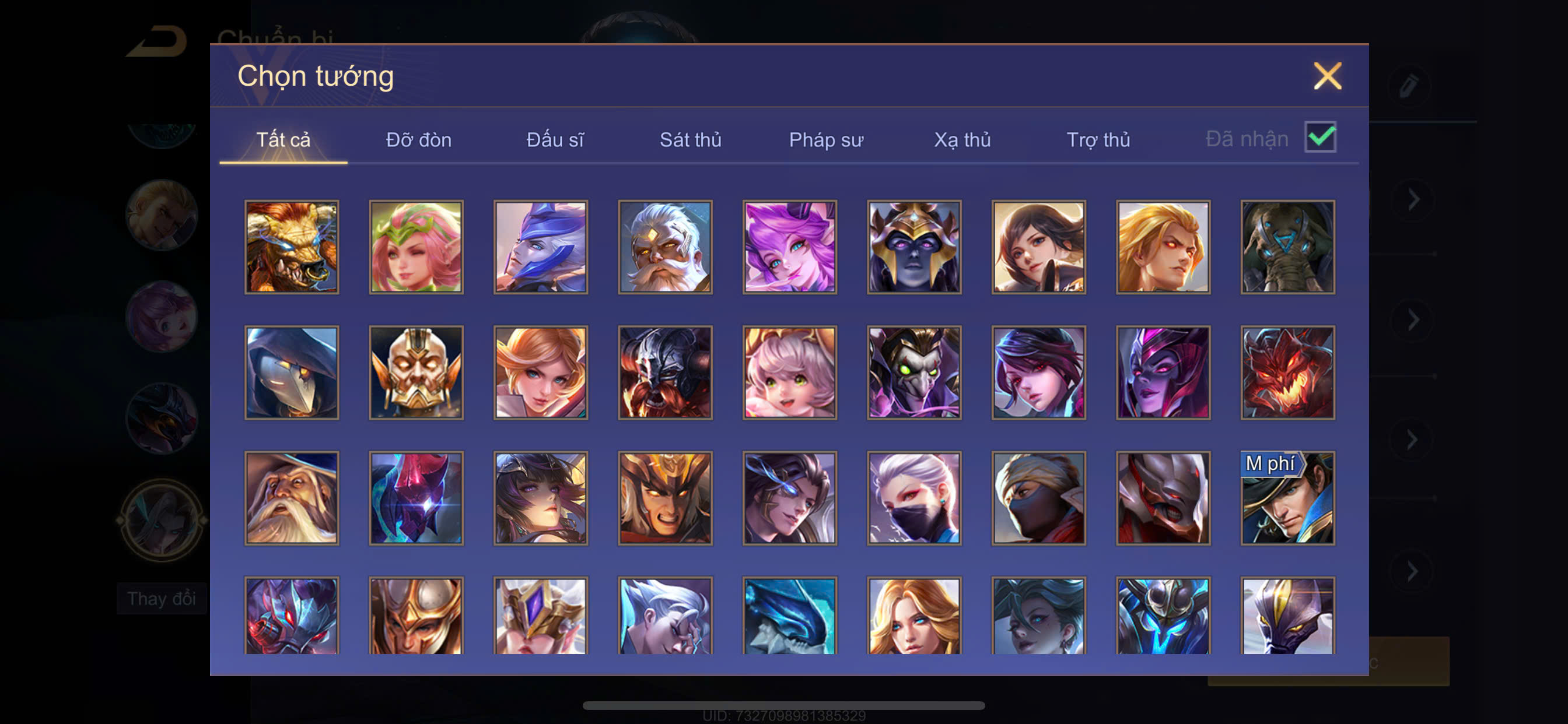
Task: Choose the elephant hero with blue markings
Action: click(1287, 247)
